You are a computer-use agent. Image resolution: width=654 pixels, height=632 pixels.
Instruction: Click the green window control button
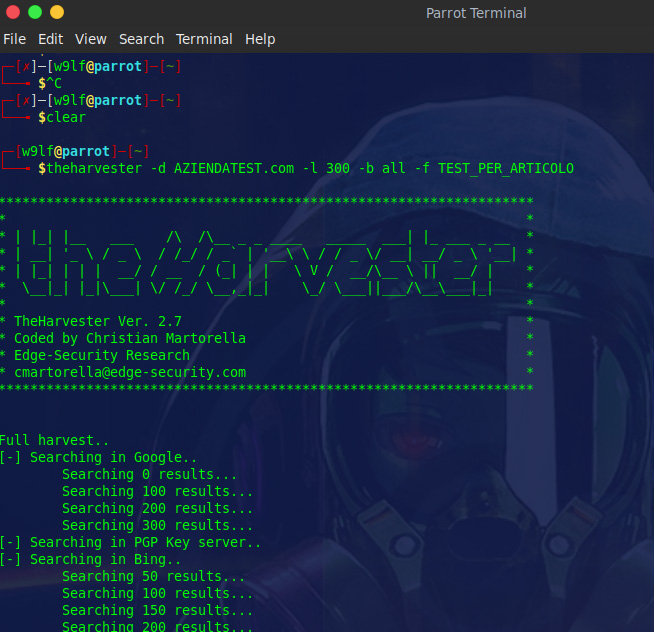[x=35, y=12]
